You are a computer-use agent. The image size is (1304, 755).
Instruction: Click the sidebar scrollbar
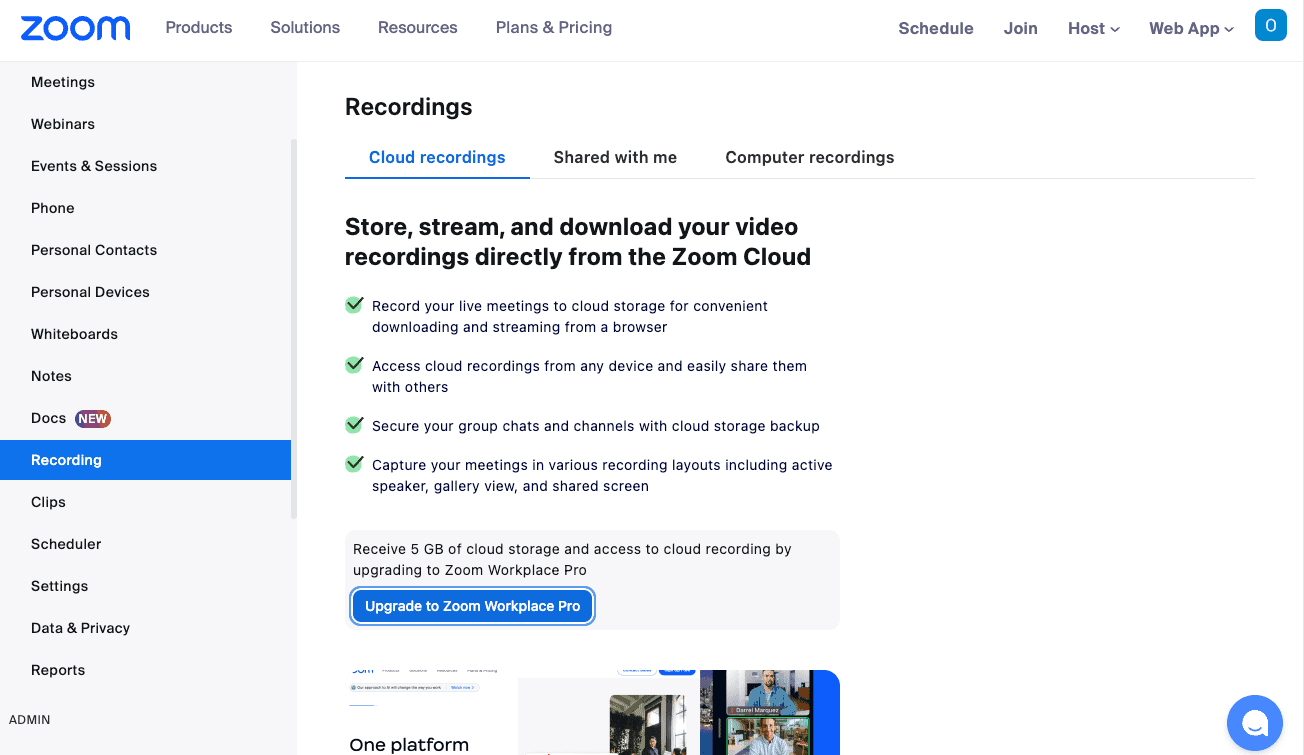(293, 320)
